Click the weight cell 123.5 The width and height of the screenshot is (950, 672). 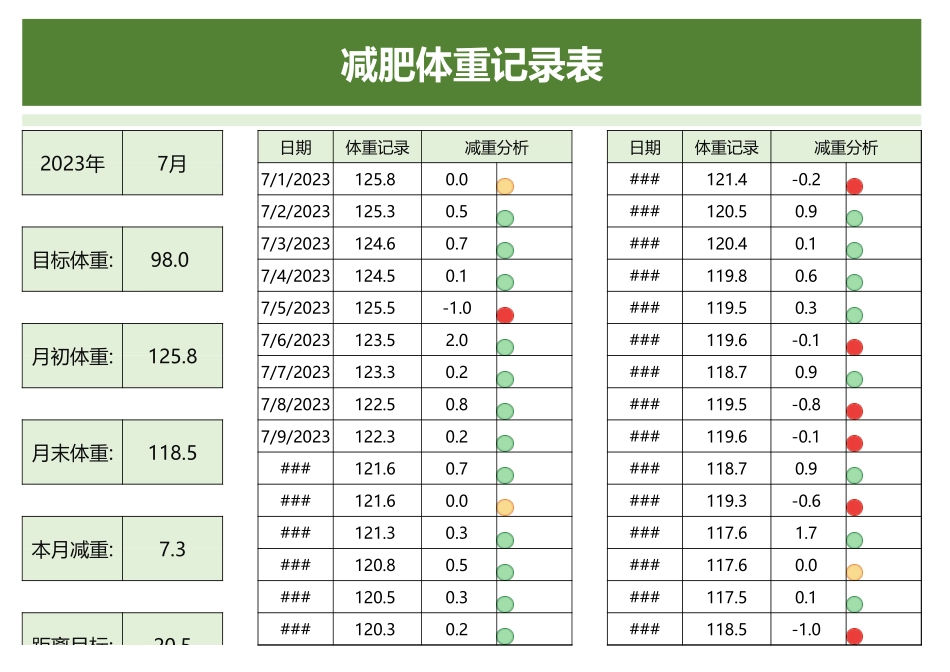coord(377,340)
